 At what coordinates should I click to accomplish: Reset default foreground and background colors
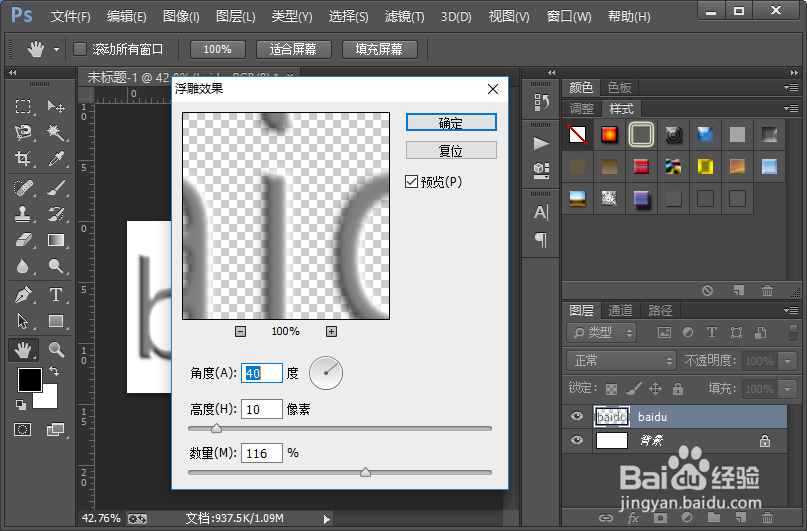21,405
